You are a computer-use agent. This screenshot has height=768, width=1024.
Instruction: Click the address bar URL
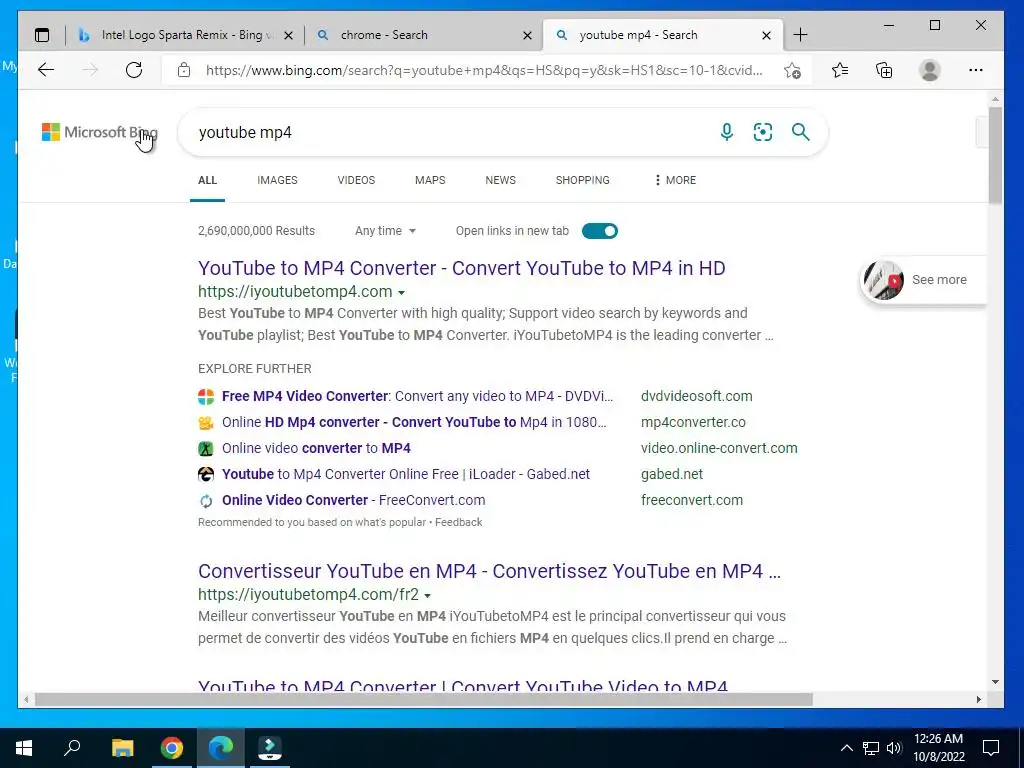[484, 70]
